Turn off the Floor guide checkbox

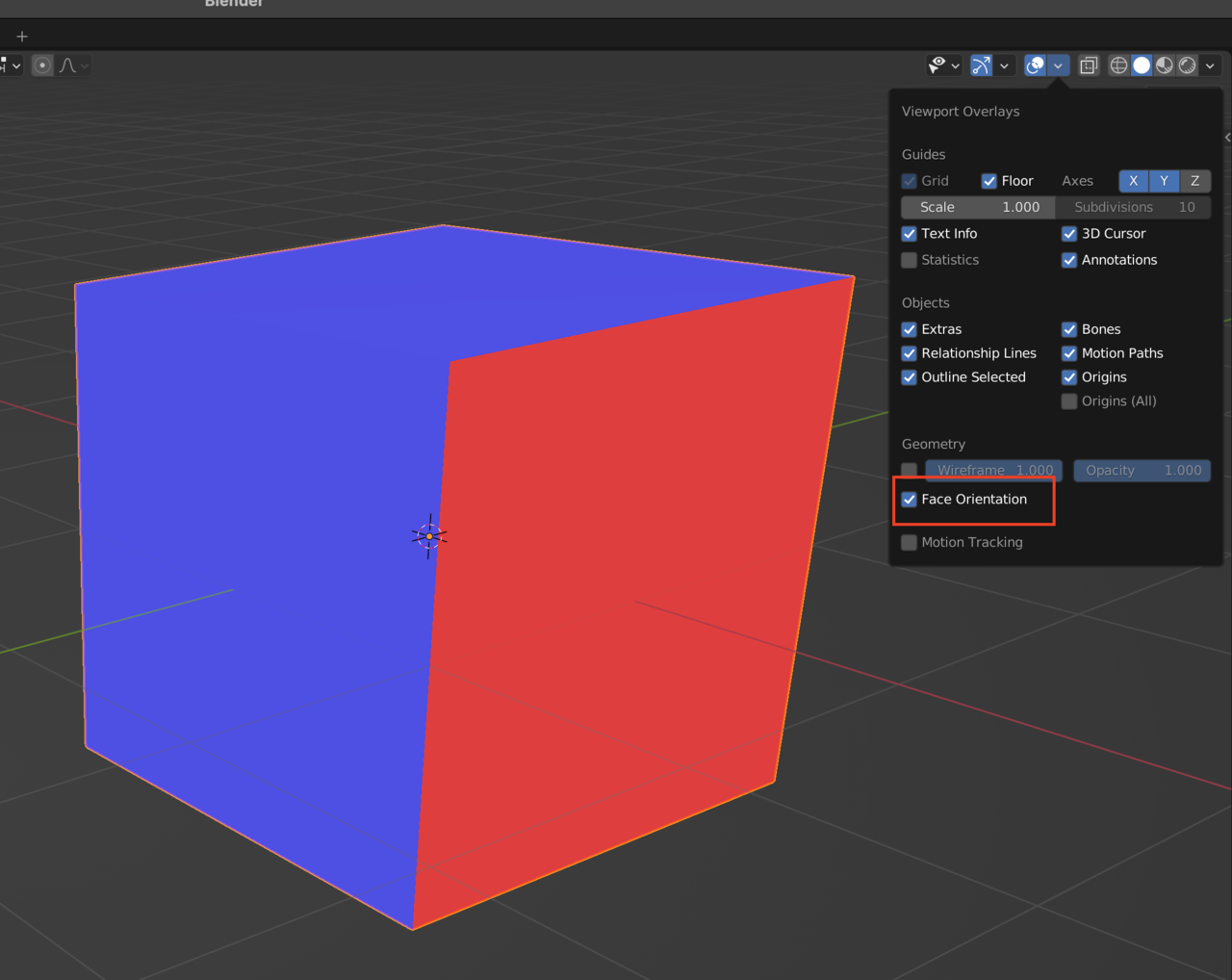988,181
